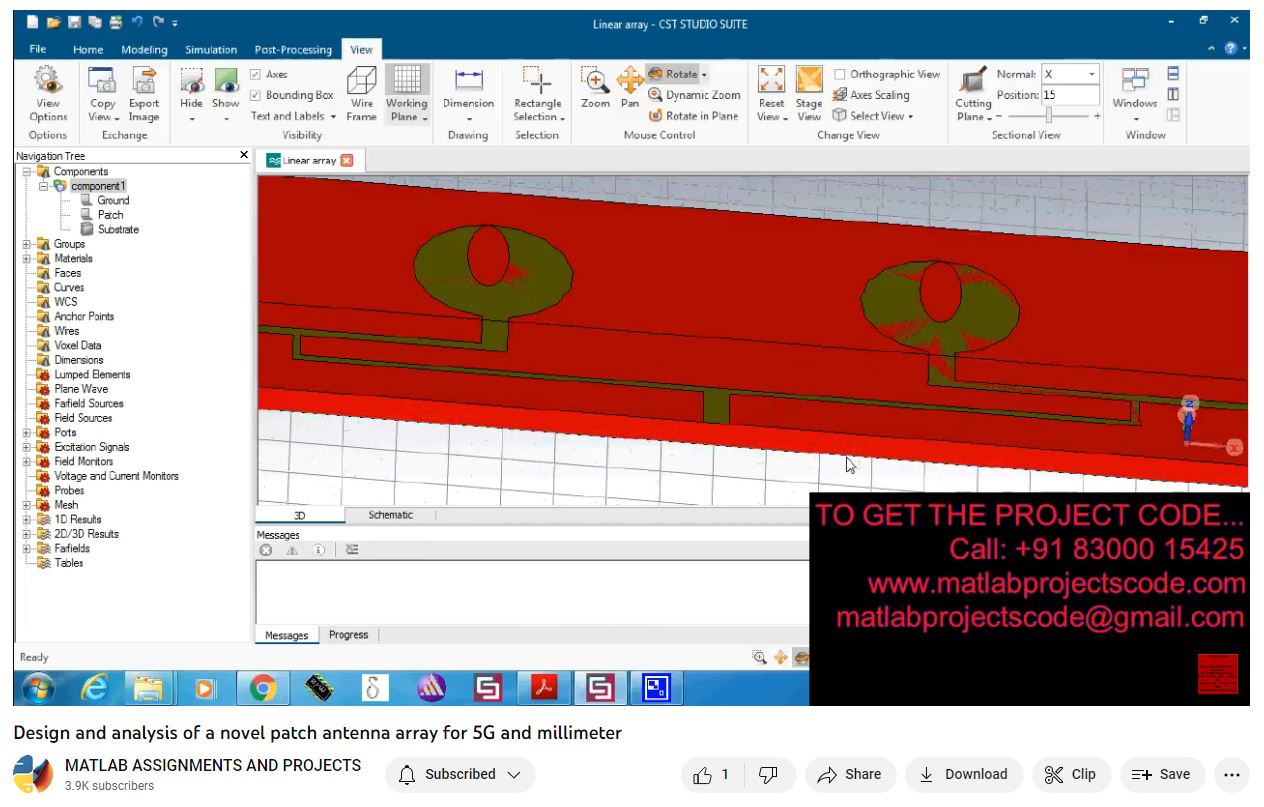The width and height of the screenshot is (1264, 807).
Task: Open the CST help question-mark icon
Action: (1231, 48)
